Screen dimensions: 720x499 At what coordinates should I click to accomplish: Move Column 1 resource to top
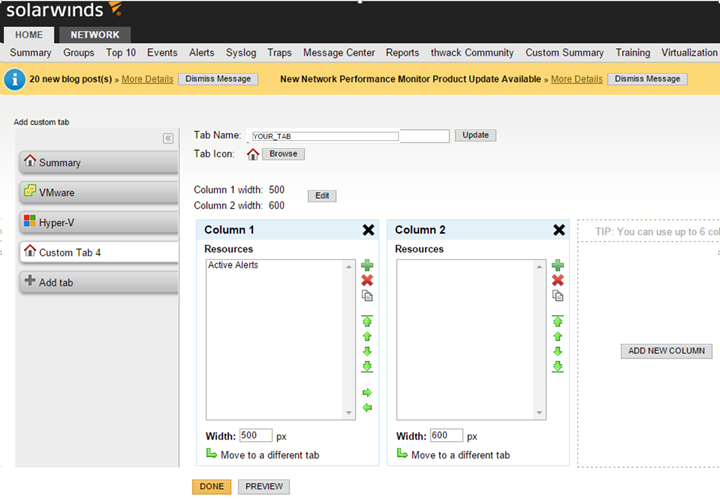[x=367, y=320]
